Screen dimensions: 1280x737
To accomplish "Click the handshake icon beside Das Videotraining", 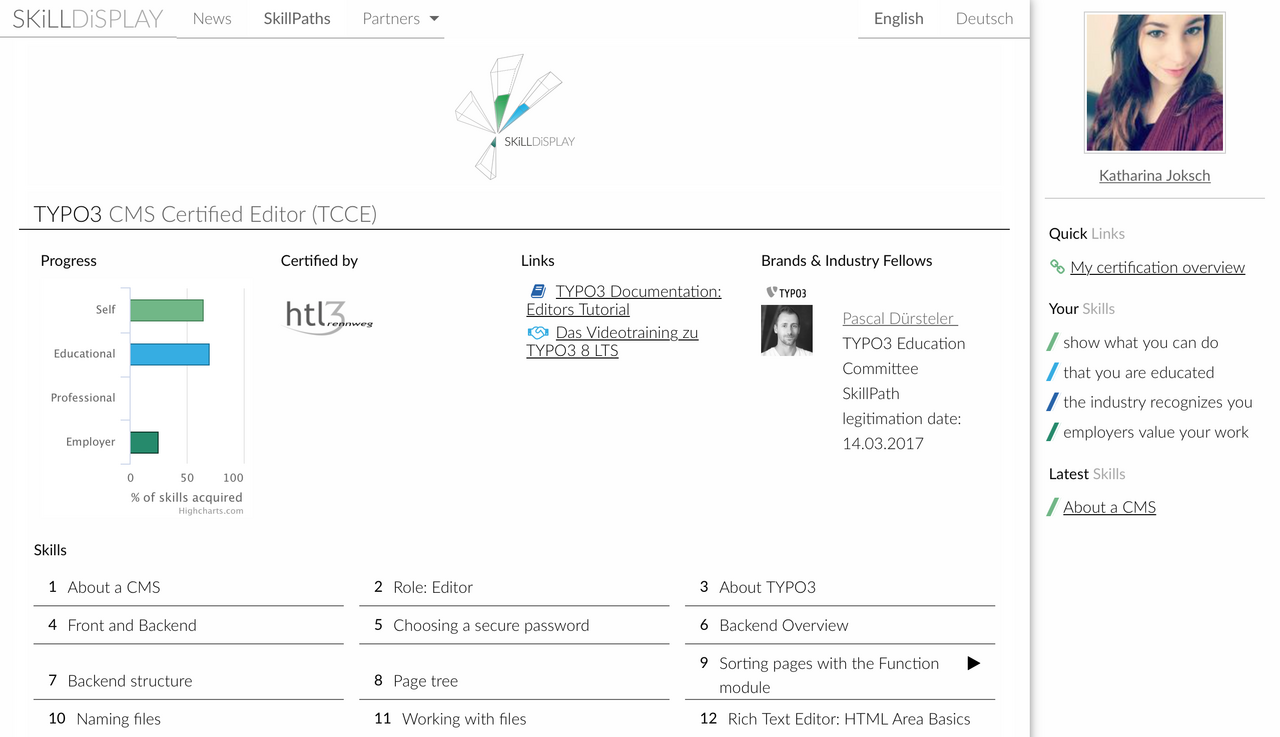I will [538, 332].
